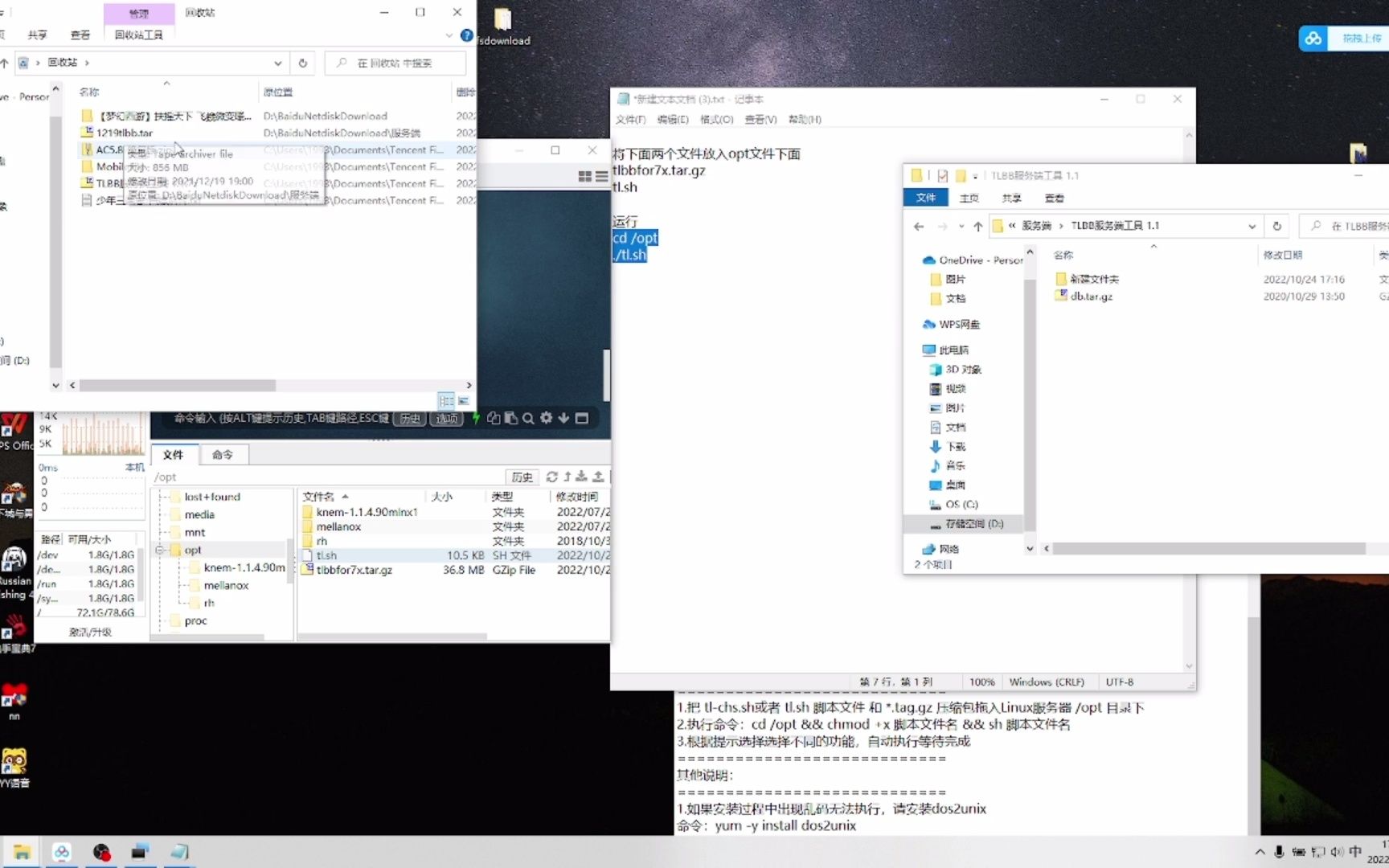This screenshot has width=1389, height=868.
Task: Switch to the 文件 tab in FinalShell
Action: [x=174, y=455]
